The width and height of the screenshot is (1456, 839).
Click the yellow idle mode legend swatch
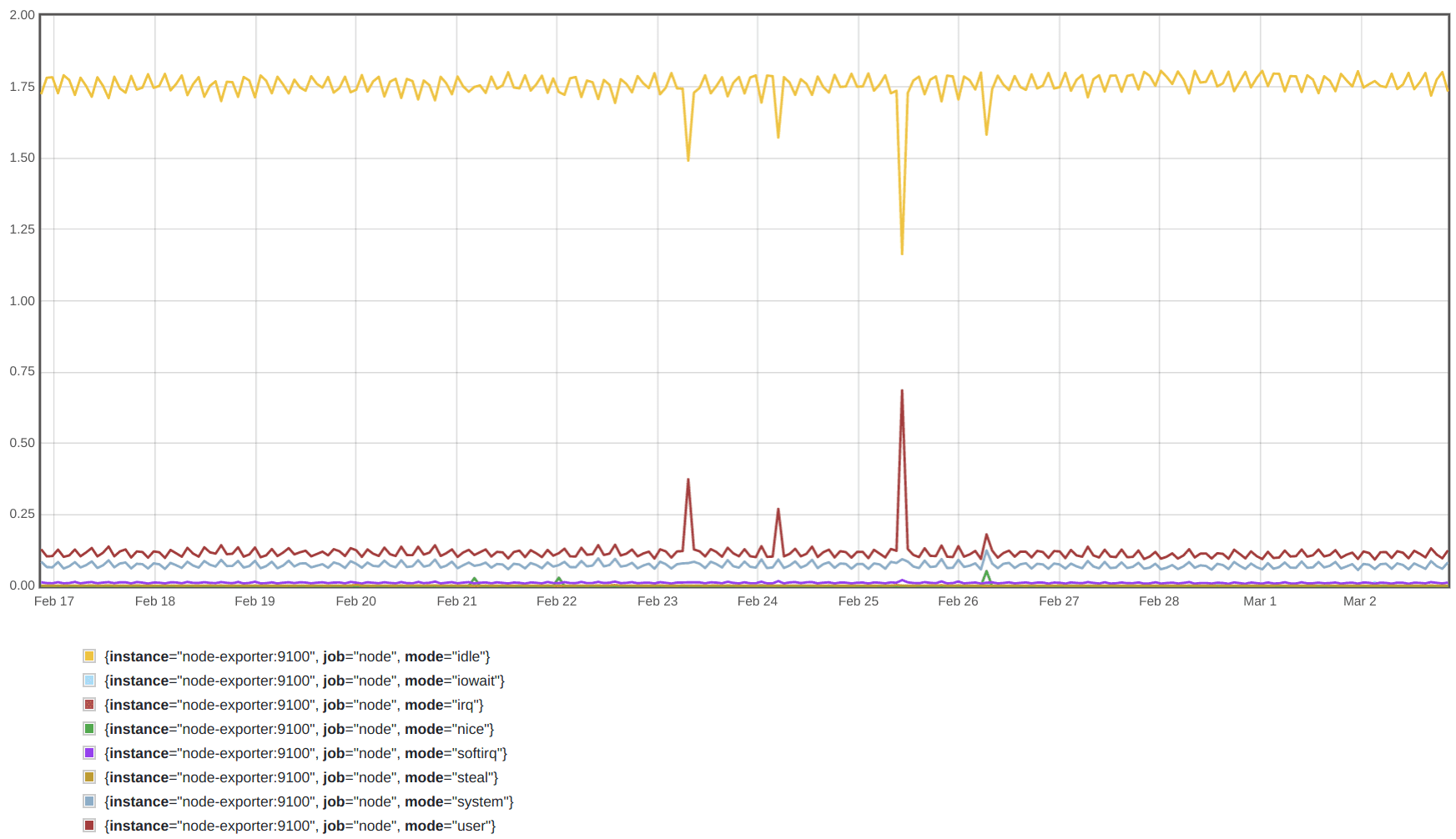pyautogui.click(x=89, y=656)
